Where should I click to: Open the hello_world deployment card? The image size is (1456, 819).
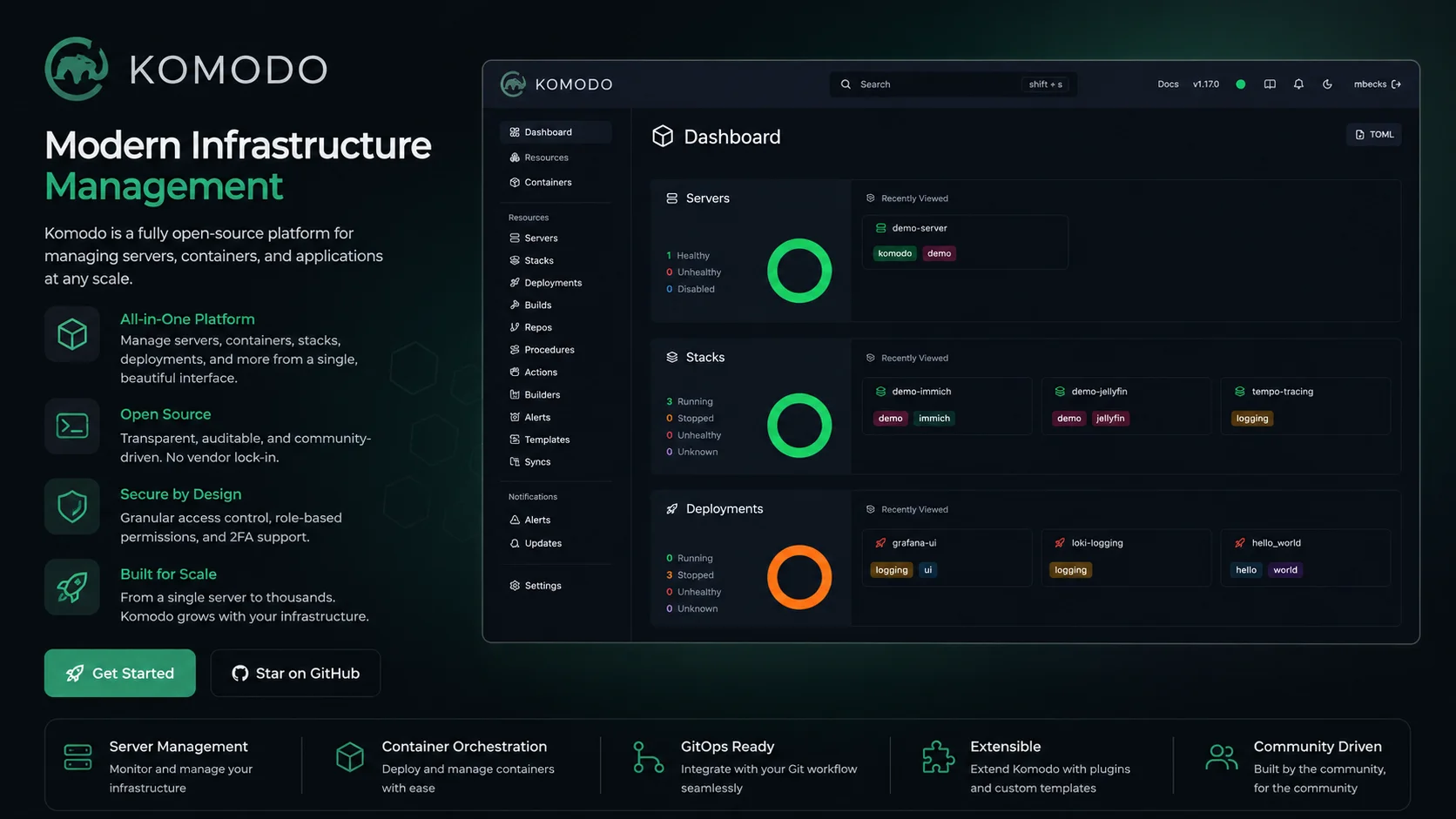point(1305,557)
